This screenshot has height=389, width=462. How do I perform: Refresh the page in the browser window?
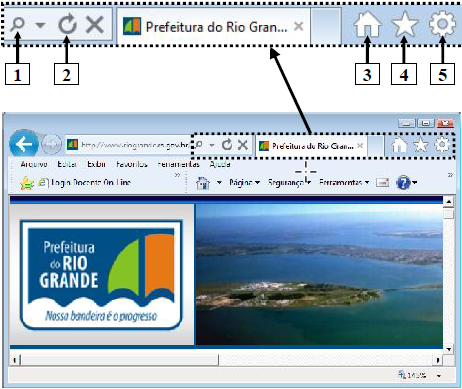coord(227,145)
